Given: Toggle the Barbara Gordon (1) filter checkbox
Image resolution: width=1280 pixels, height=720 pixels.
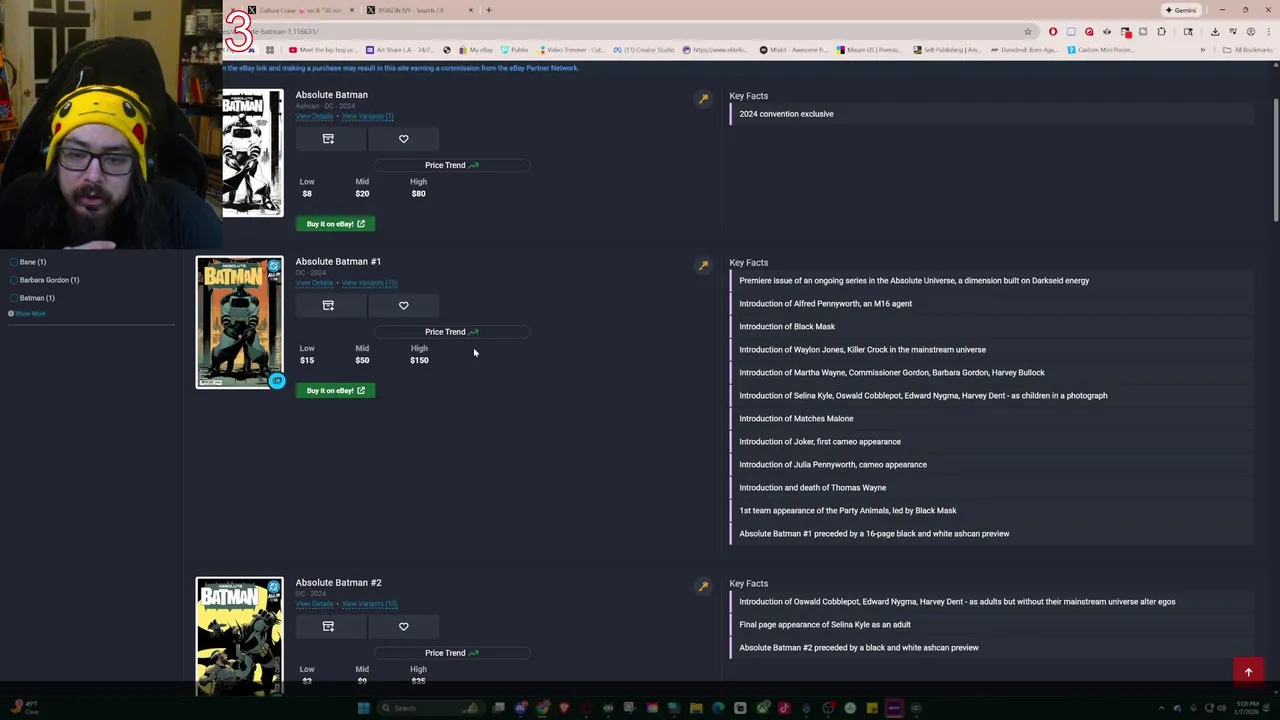Looking at the screenshot, I should click(x=14, y=280).
